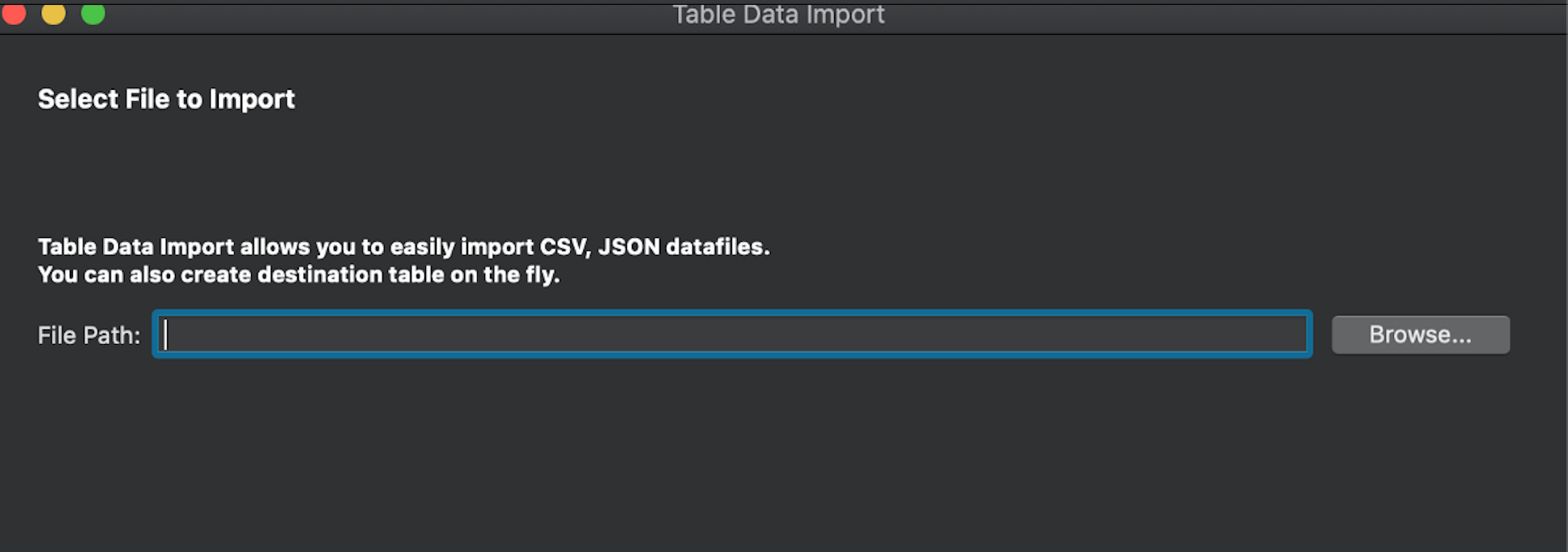Screen dimensions: 1568x552
Task: Click the "Select File to Import" heading
Action: click(x=166, y=99)
